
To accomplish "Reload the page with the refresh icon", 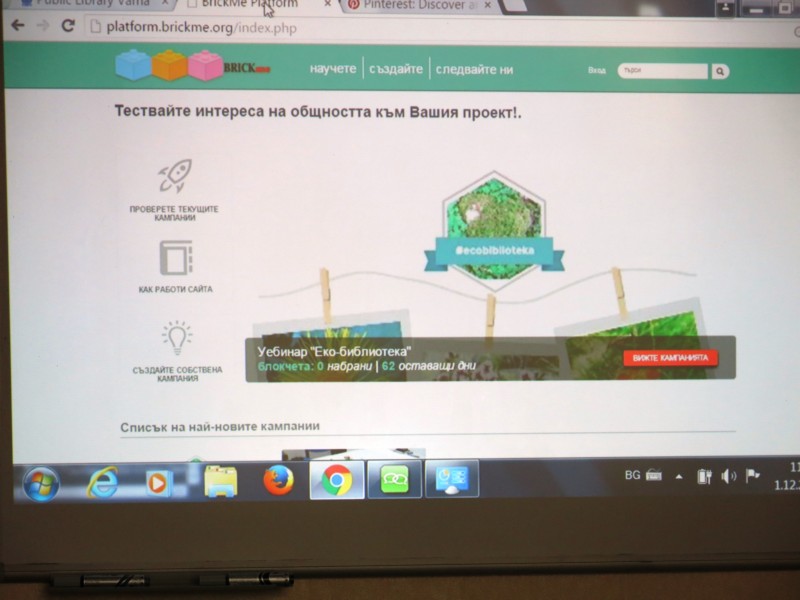I will 69,26.
